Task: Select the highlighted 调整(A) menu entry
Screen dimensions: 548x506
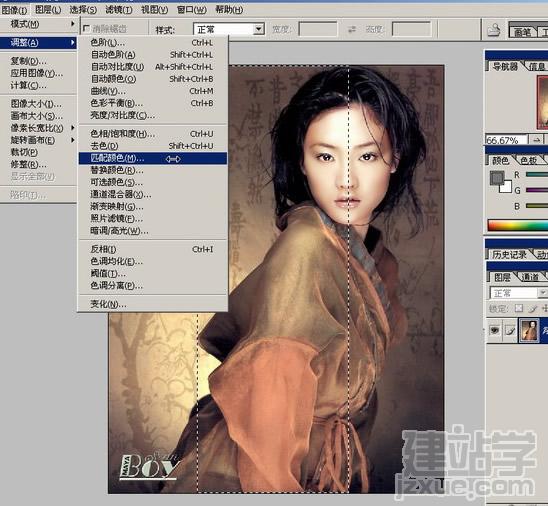Action: [x=38, y=43]
